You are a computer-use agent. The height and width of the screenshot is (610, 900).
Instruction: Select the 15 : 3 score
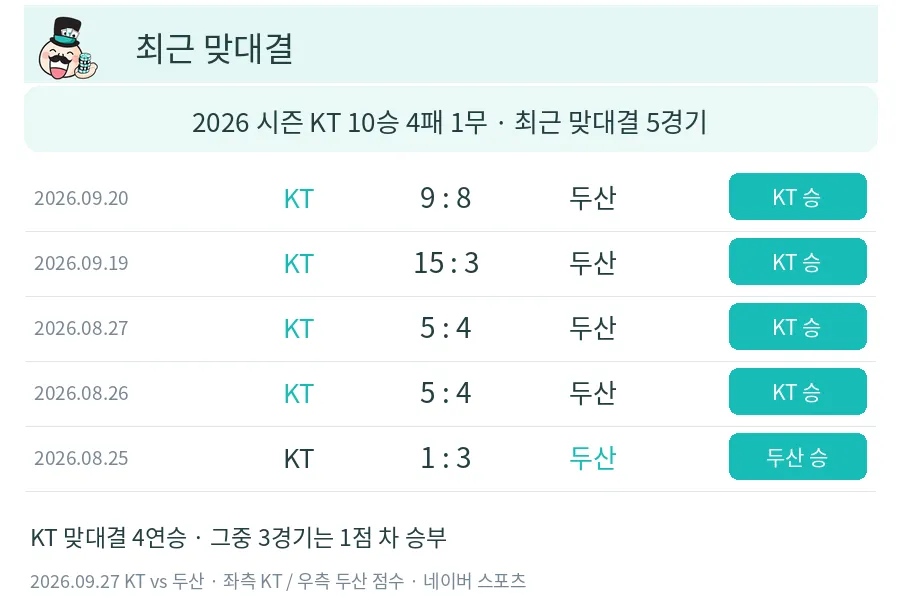[446, 263]
